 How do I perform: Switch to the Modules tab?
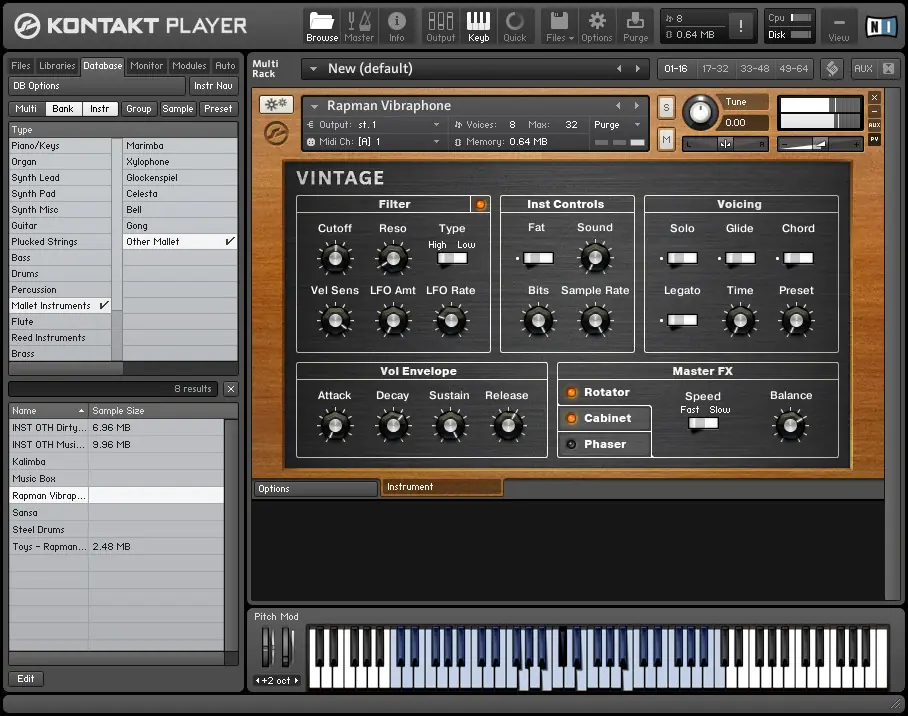(x=189, y=65)
